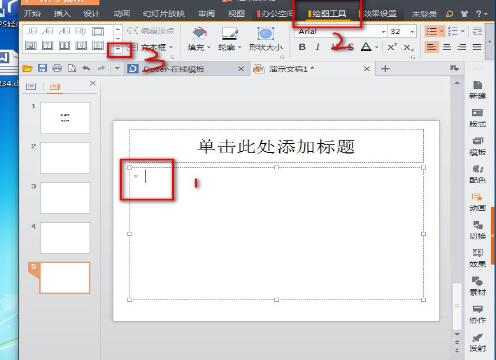Toggle the highlighted align left button

431,47
